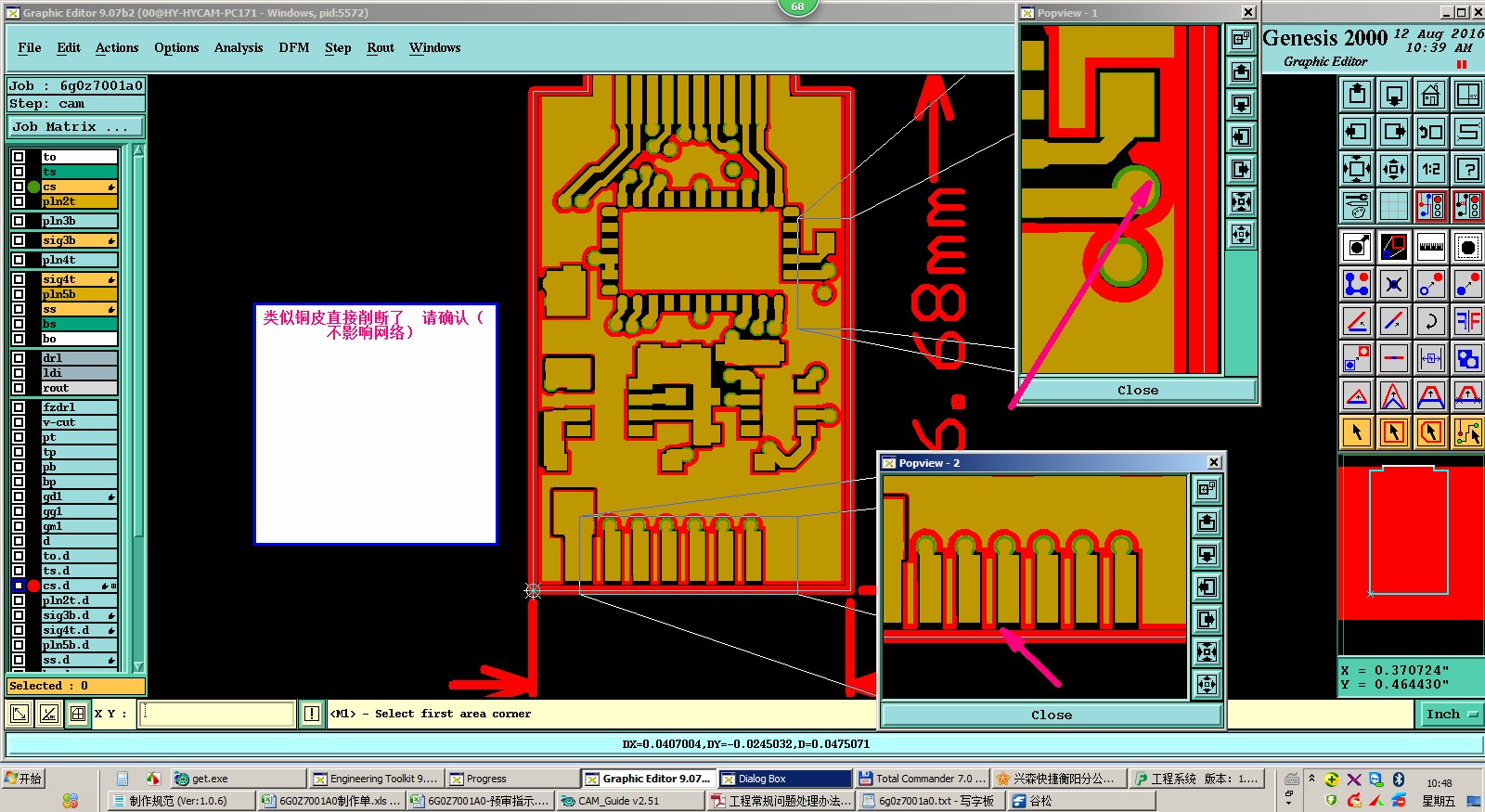
Task: Toggle the 'rout' layer checkbox
Action: click(x=19, y=388)
